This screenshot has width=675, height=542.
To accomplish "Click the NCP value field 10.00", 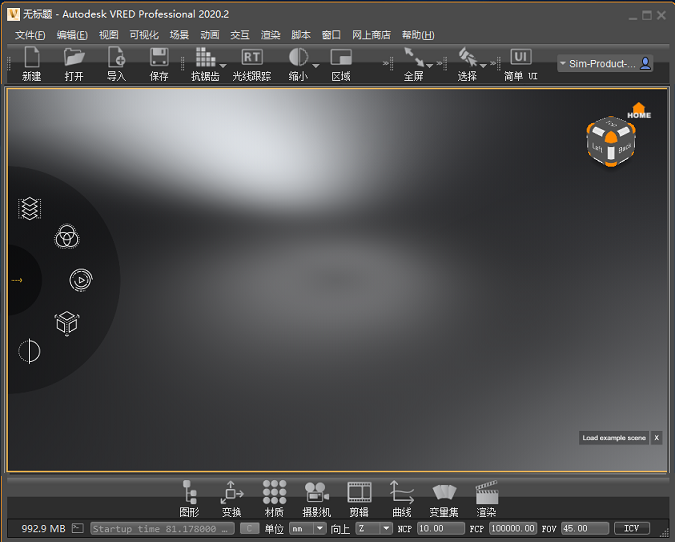I will [441, 528].
